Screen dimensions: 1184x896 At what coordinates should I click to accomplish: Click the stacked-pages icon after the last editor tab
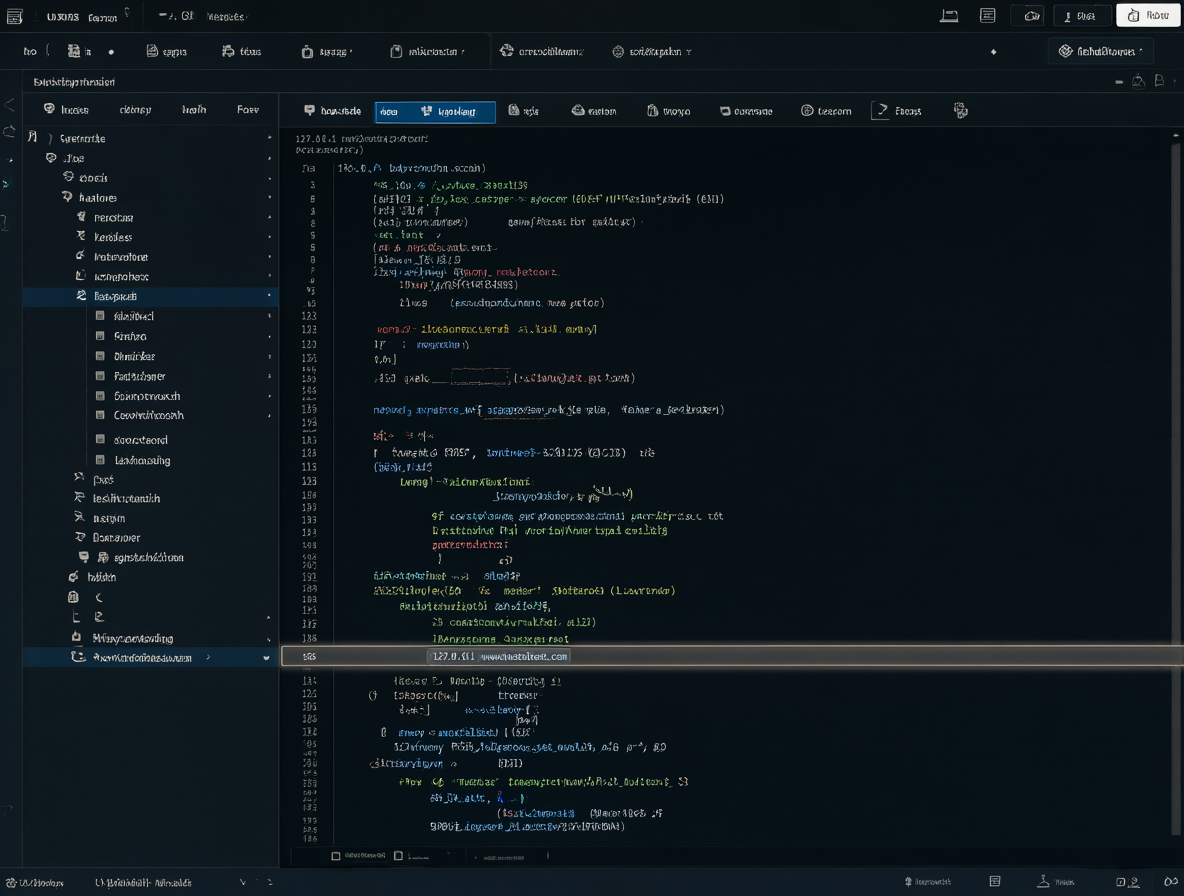pos(960,111)
